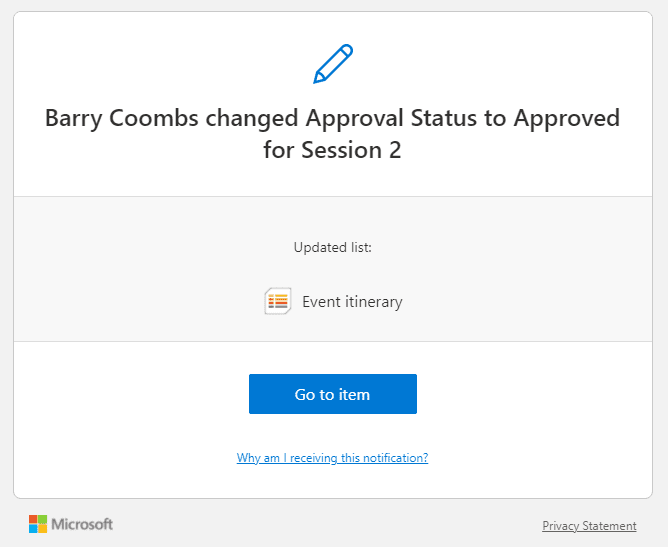Click the green square in Microsoft logo
668x547 pixels.
pyautogui.click(x=43, y=519)
